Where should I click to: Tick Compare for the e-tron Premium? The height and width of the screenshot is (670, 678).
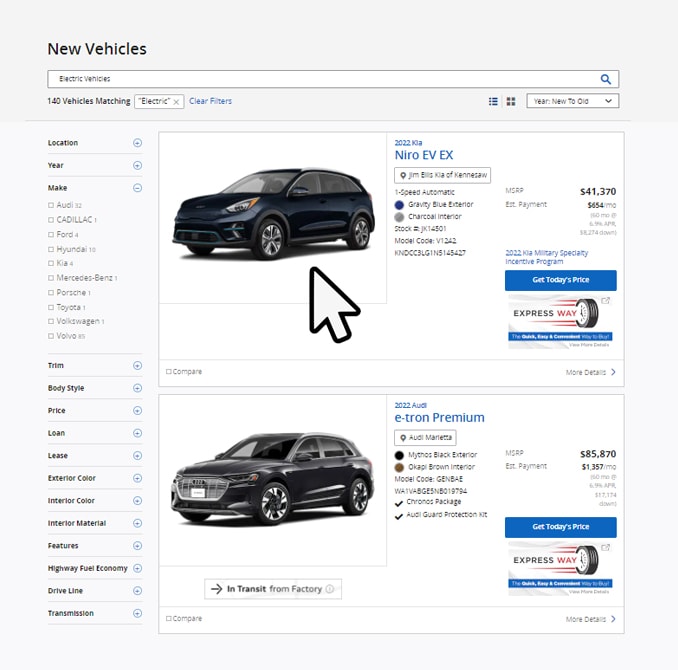(169, 619)
